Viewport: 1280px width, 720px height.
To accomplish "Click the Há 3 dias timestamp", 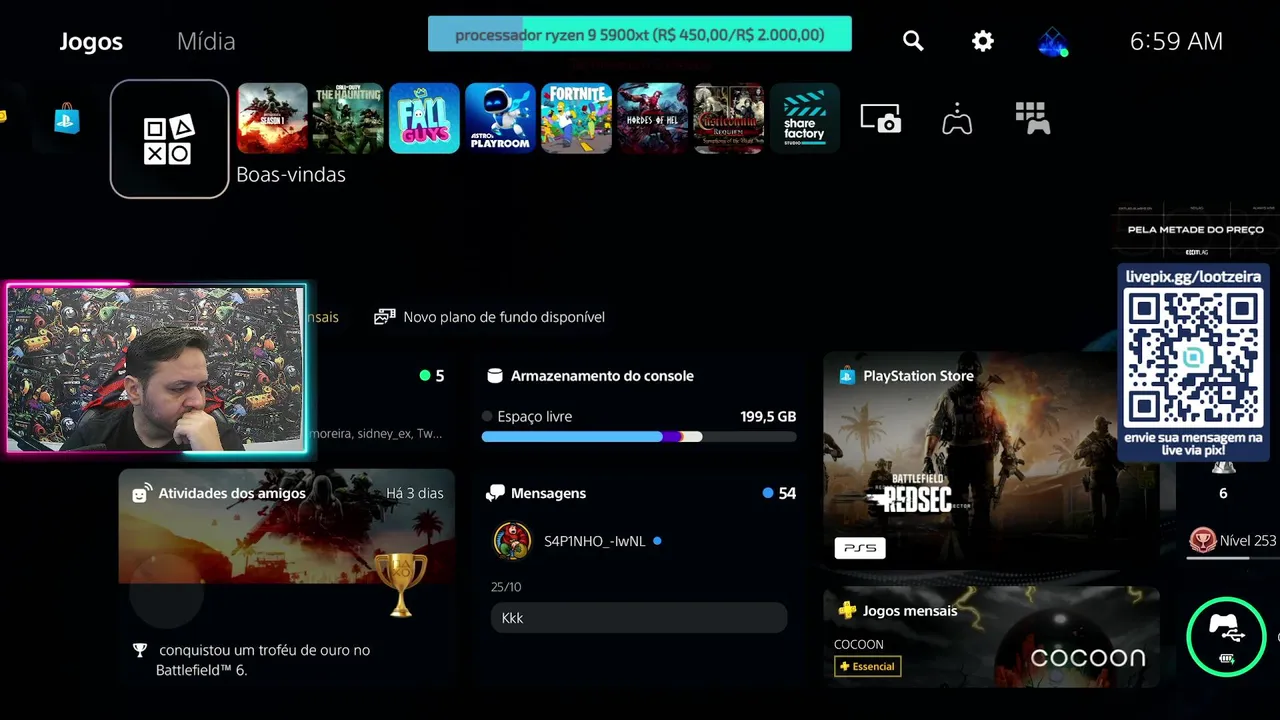I will [x=414, y=493].
